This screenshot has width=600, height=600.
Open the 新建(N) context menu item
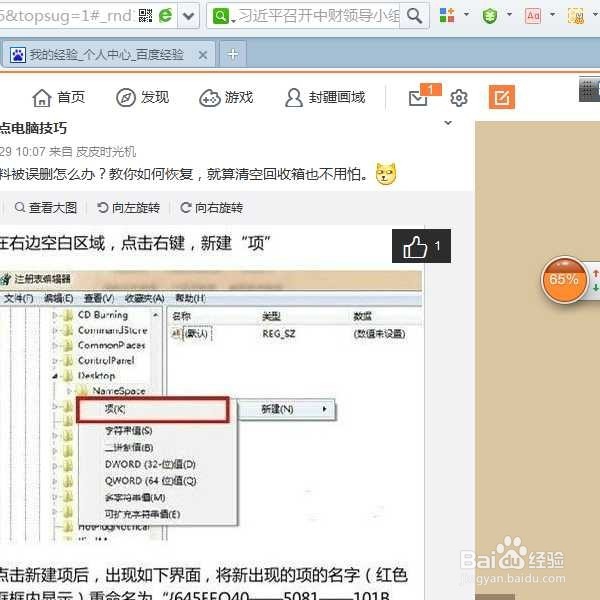tap(287, 409)
